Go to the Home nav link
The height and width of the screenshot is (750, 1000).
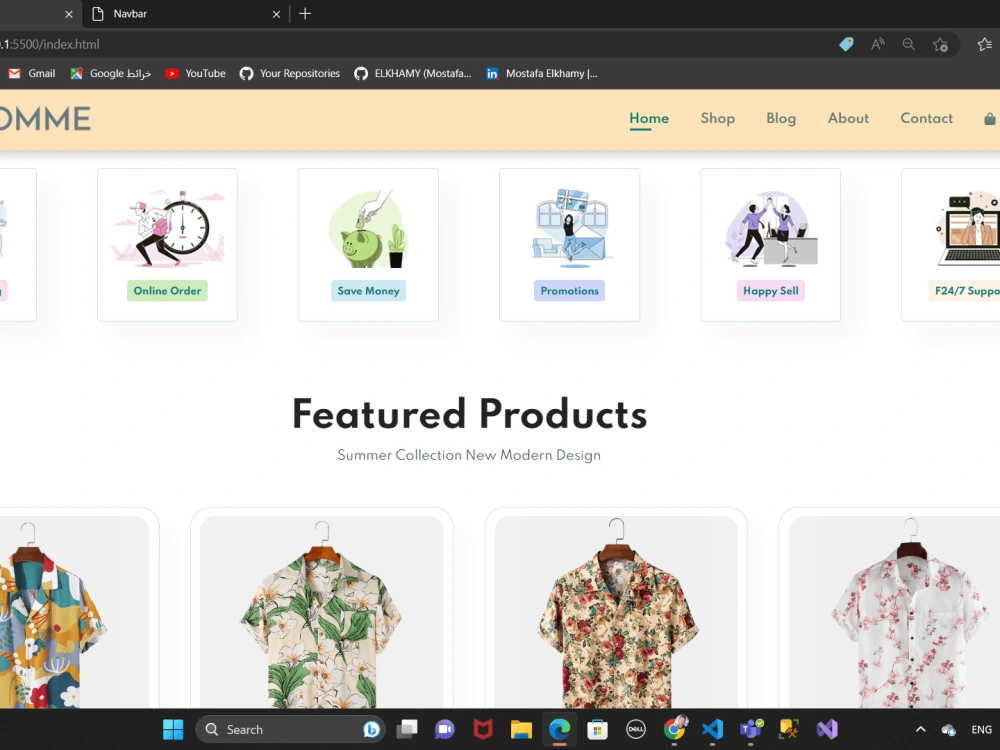649,118
